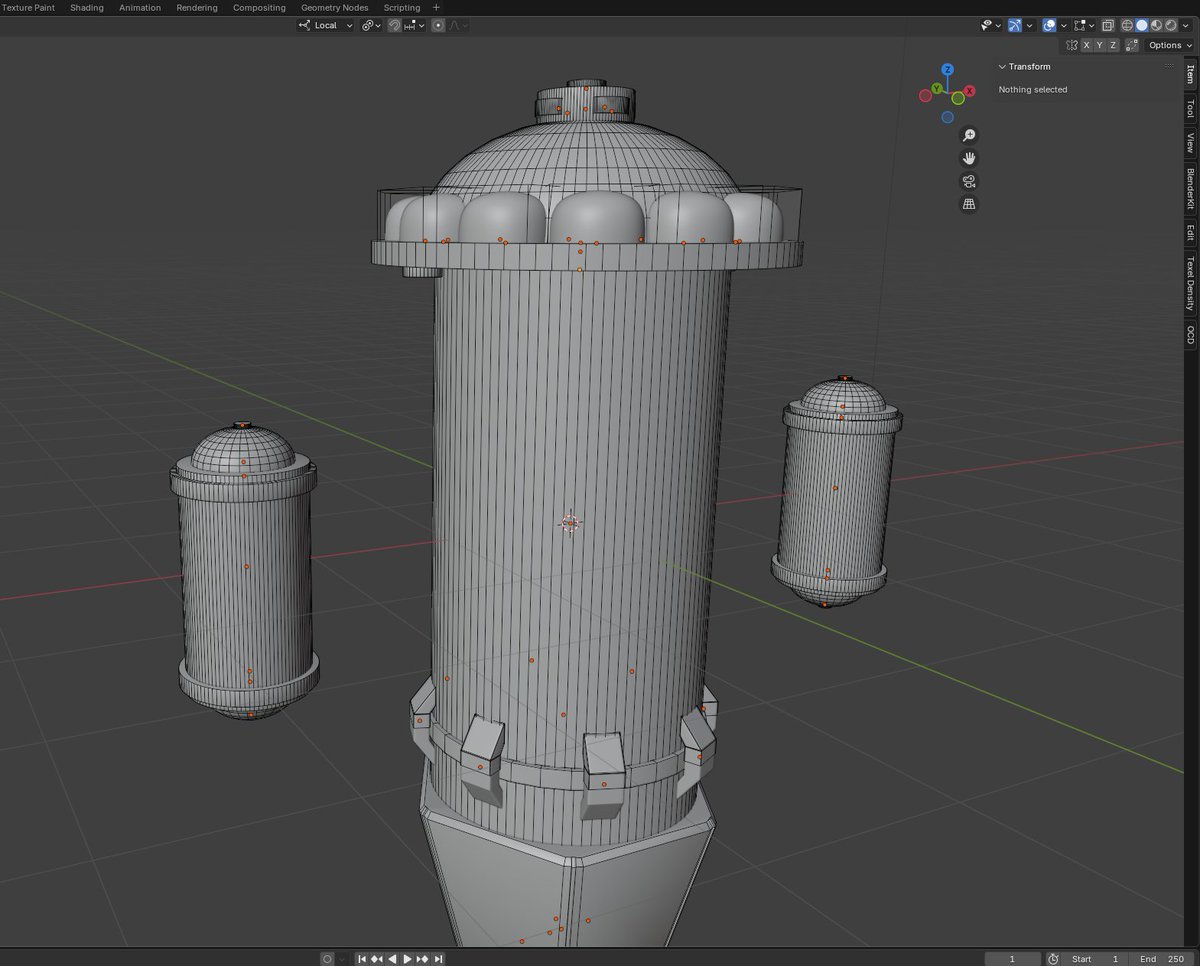Switch to Geometry Nodes workspace
This screenshot has height=966, width=1200.
point(335,7)
